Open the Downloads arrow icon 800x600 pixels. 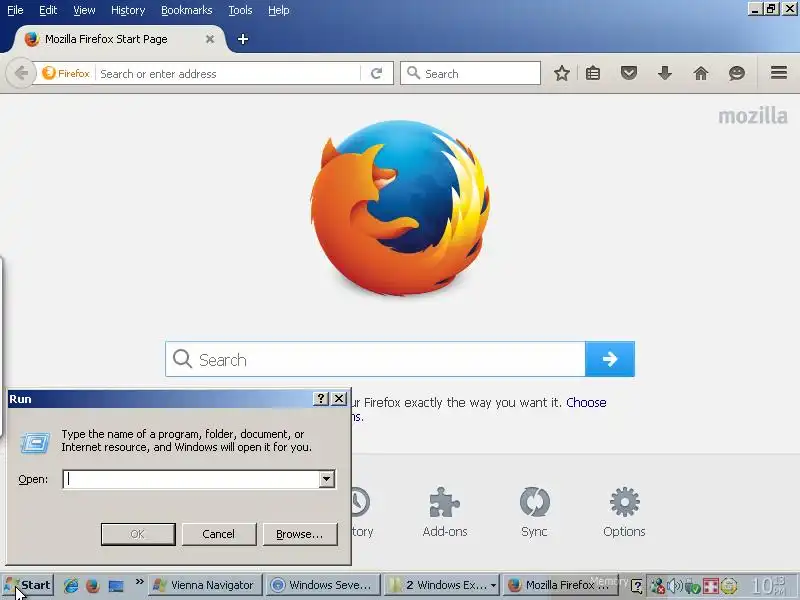(665, 73)
